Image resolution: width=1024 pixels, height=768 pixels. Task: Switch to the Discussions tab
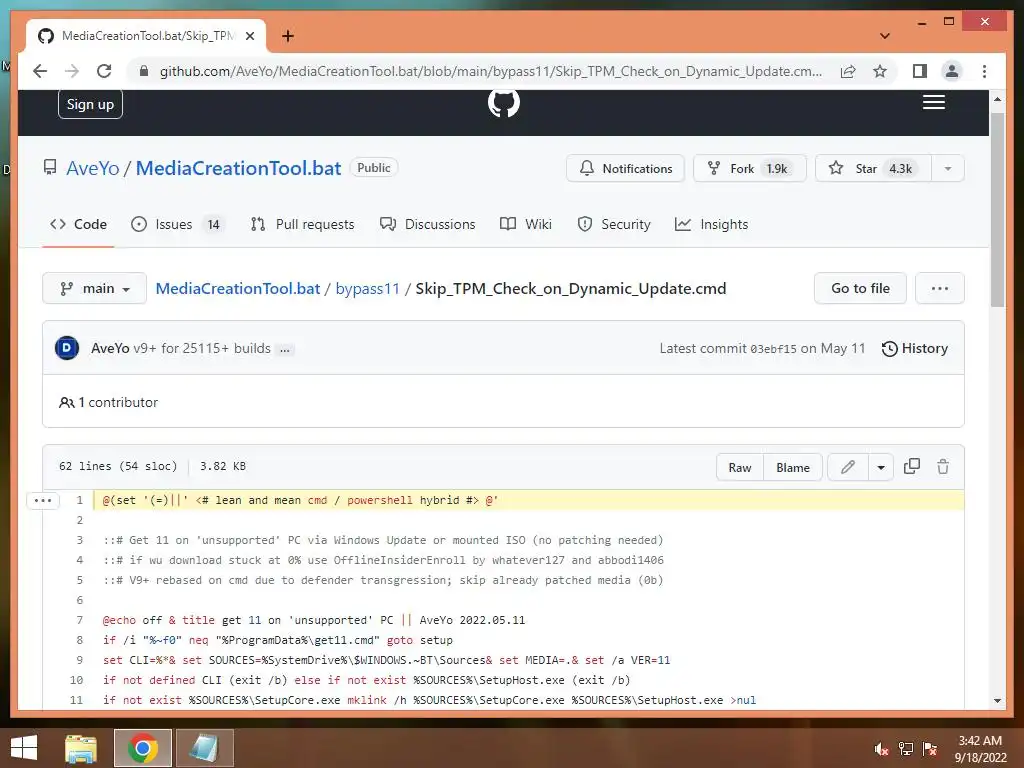tap(428, 224)
